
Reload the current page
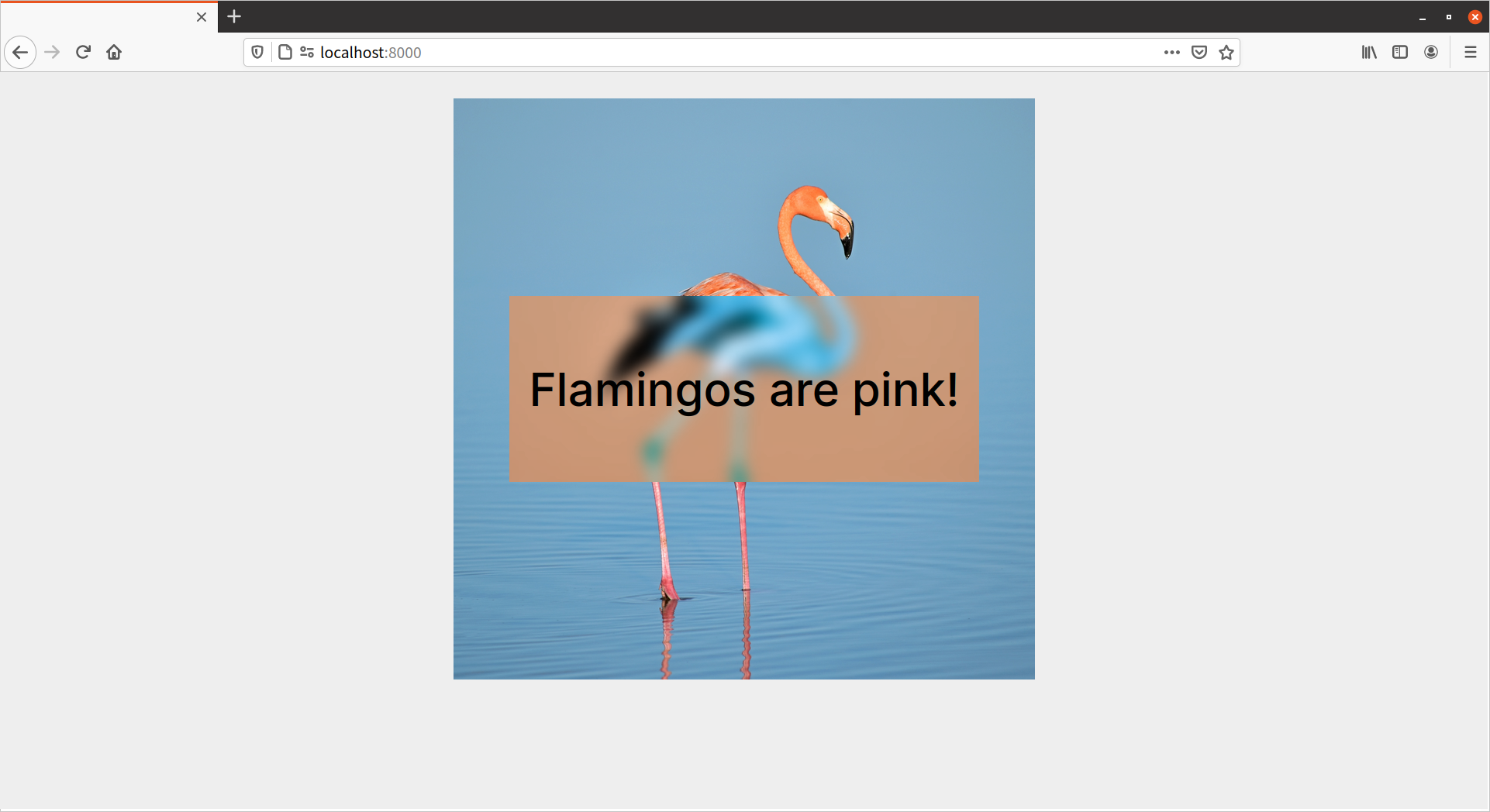point(83,53)
